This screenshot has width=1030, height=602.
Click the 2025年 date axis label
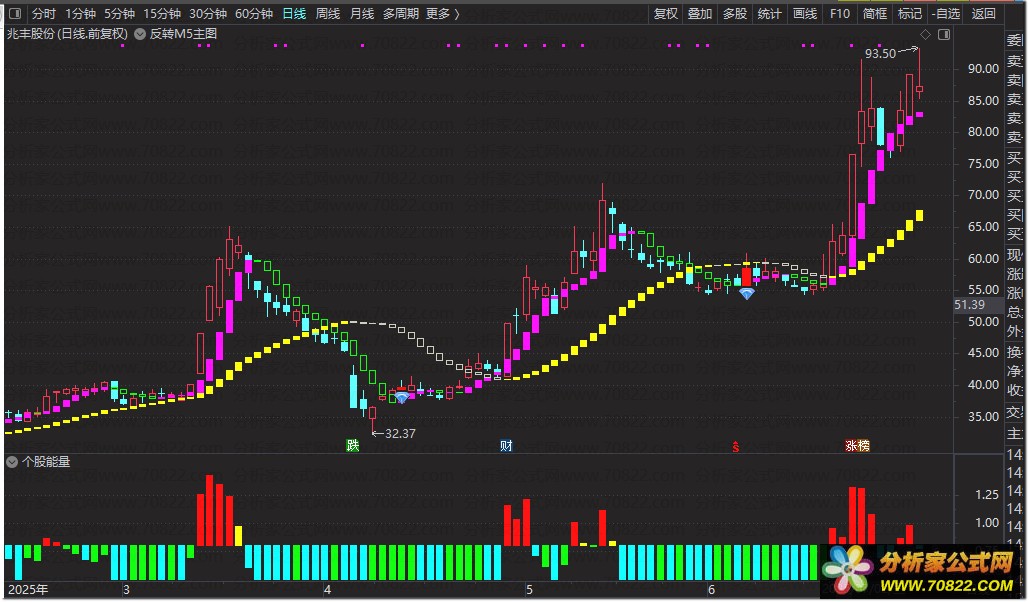coord(28,590)
